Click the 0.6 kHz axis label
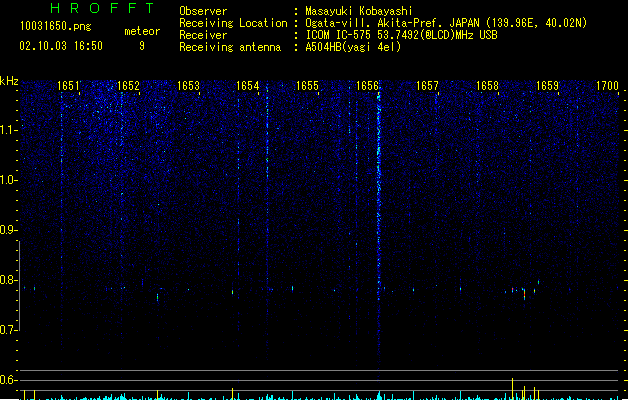 8,380
